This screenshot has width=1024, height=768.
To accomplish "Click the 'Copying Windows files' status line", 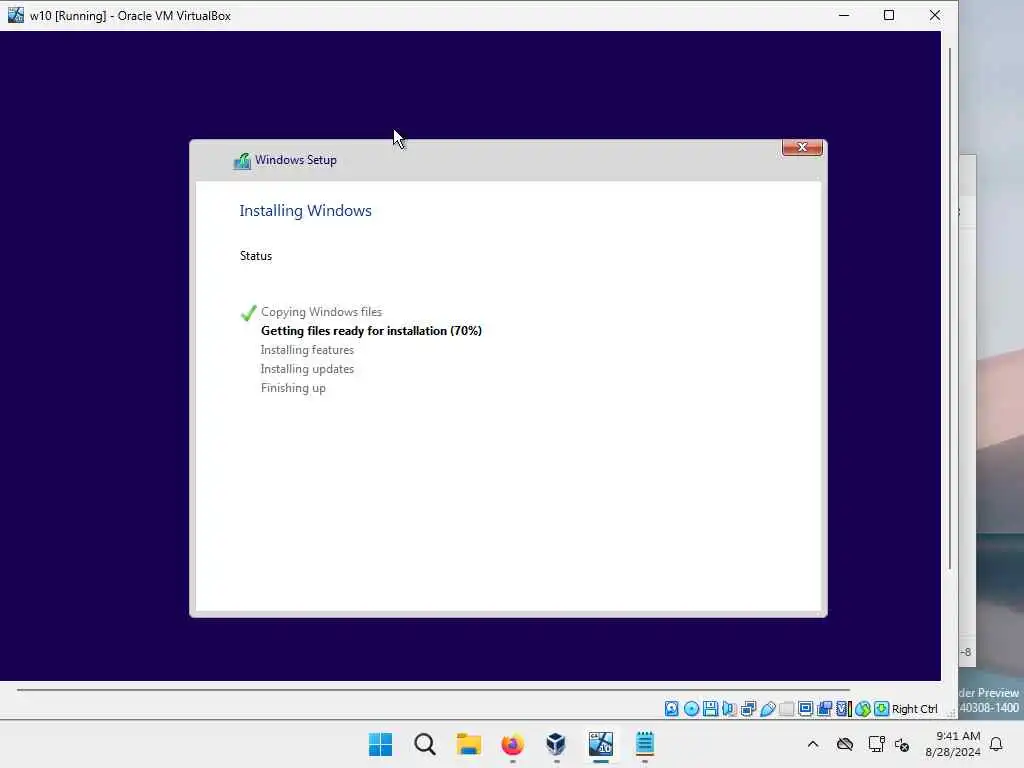I will coord(321,312).
